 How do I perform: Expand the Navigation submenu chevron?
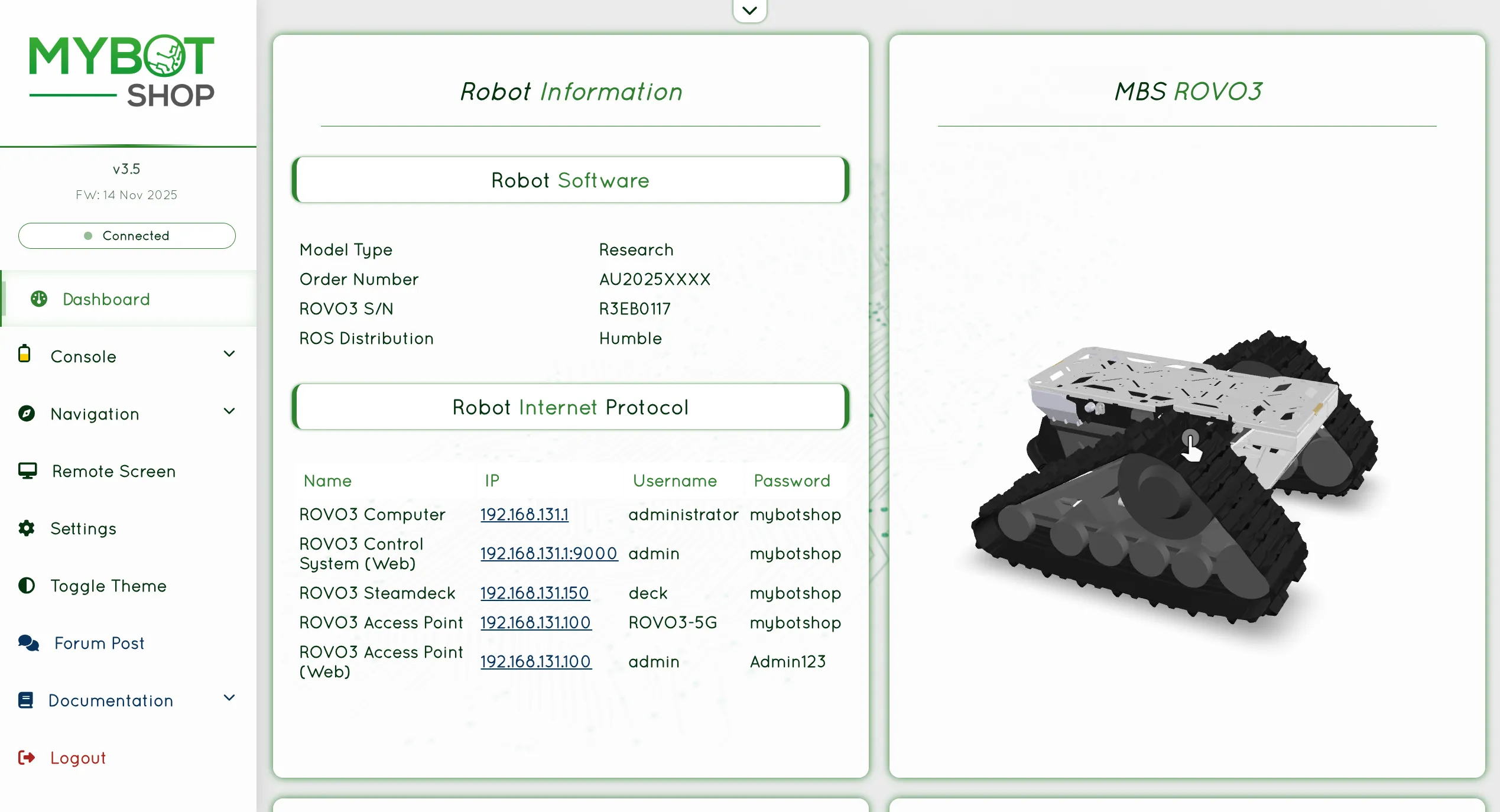229,411
